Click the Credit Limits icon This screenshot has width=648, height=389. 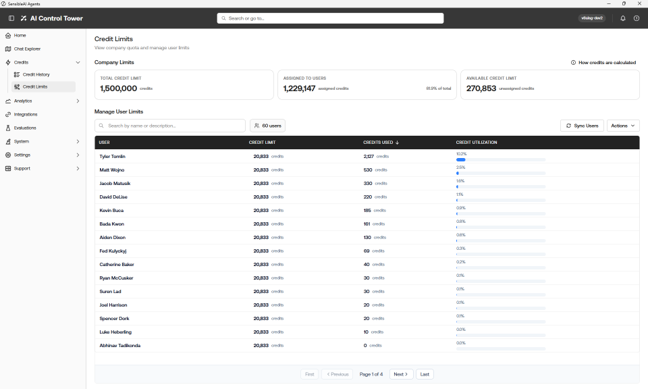(x=17, y=87)
